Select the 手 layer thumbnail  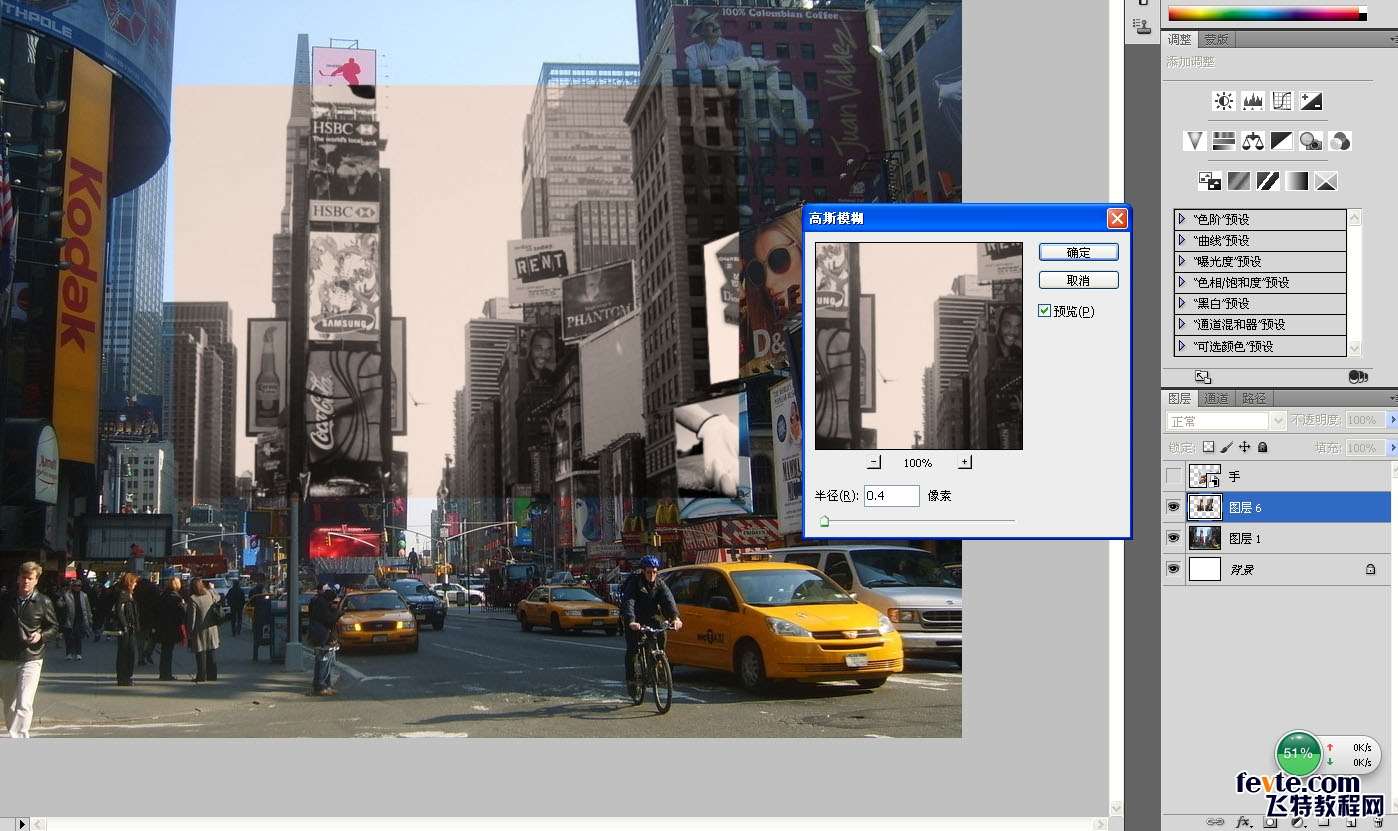(1204, 477)
